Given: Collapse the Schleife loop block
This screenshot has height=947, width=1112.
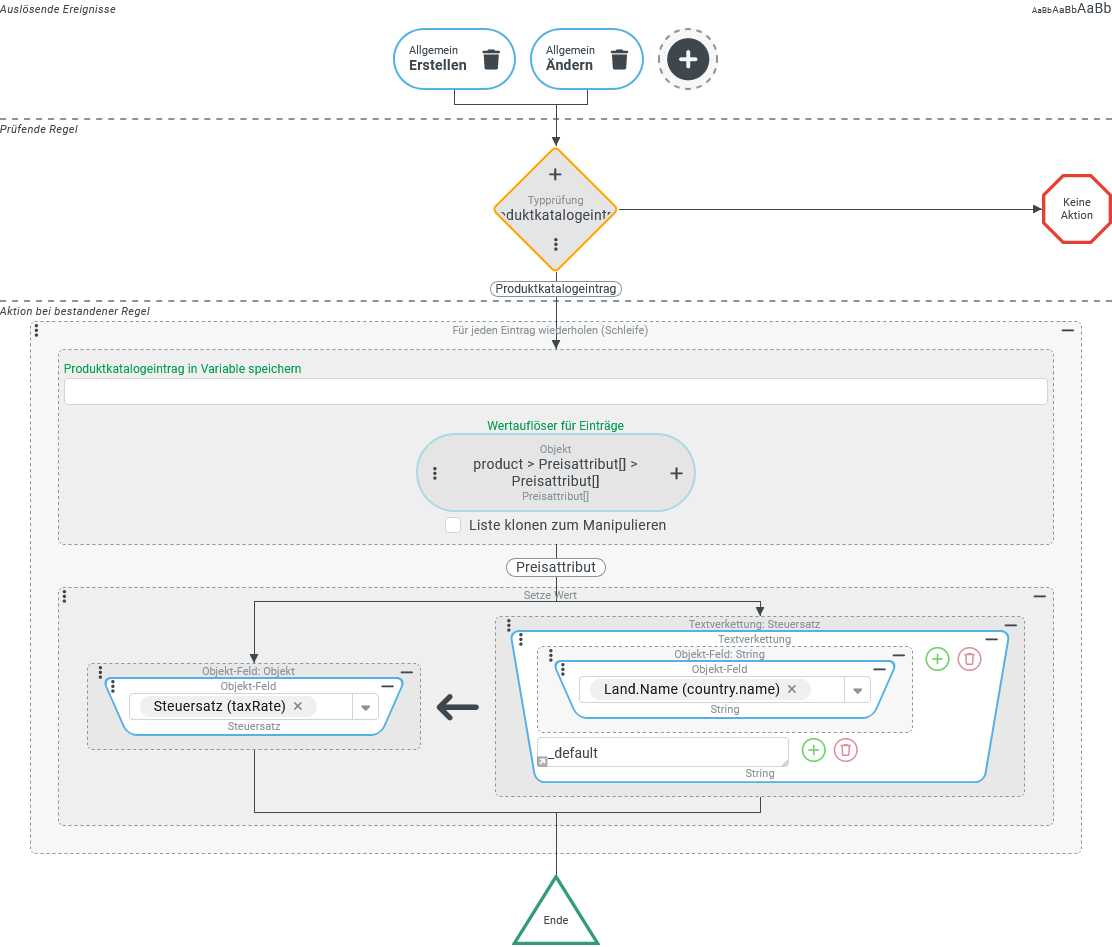Looking at the screenshot, I should [1067, 329].
